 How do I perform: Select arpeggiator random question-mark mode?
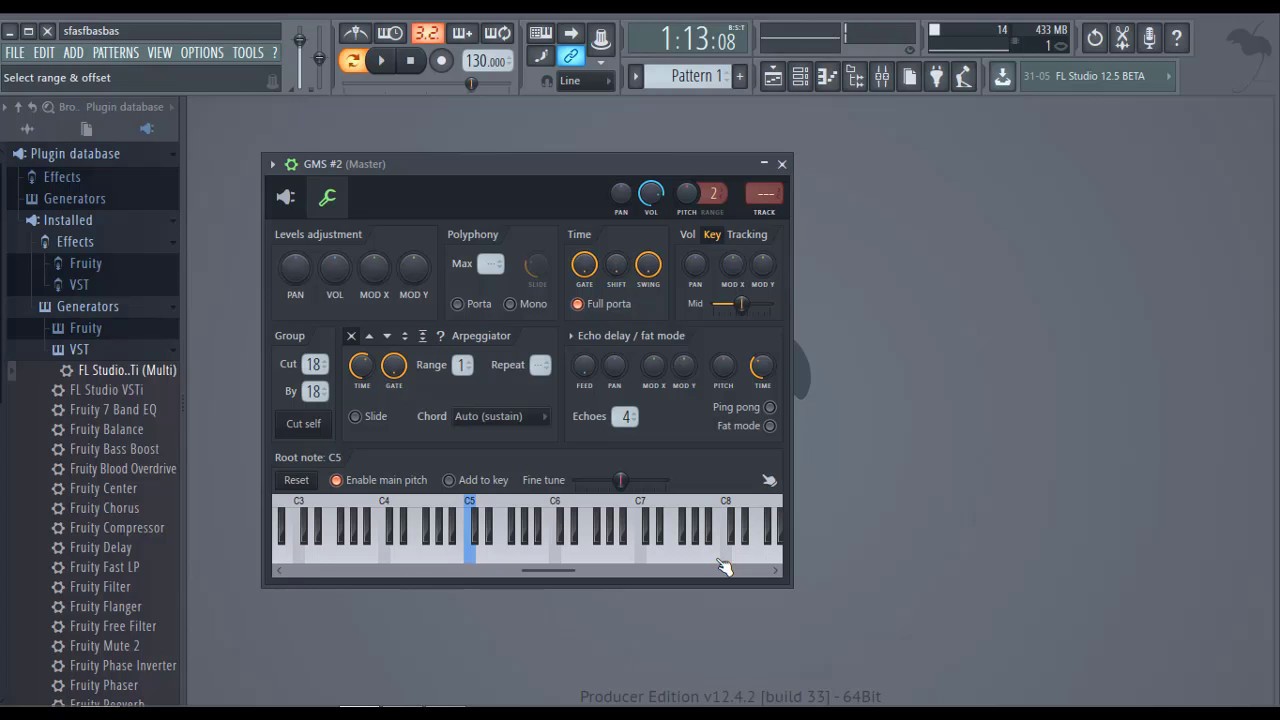(x=440, y=336)
